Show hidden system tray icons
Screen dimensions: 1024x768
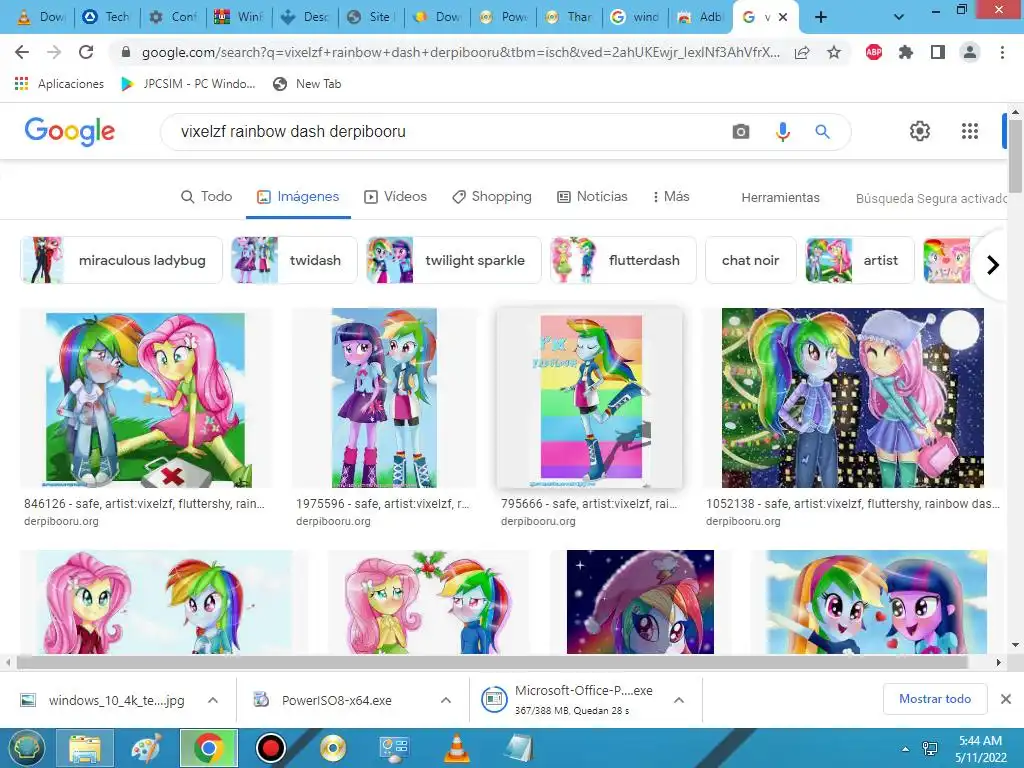click(x=905, y=748)
